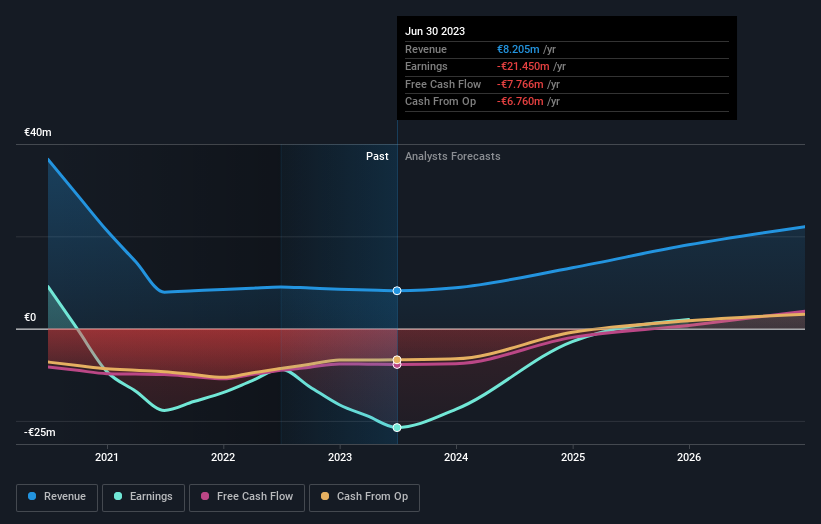Viewport: 821px width, 524px height.
Task: Select the 2026 x-axis label
Action: tap(689, 457)
